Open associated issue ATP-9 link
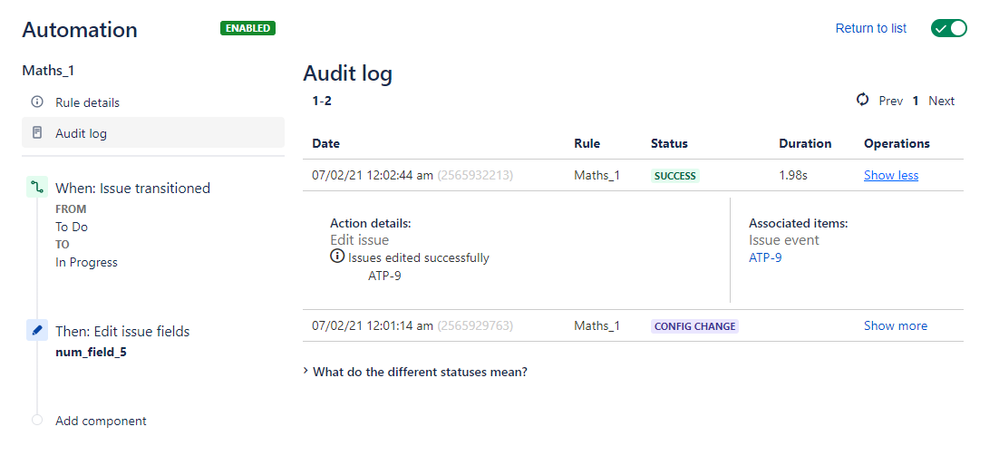The height and width of the screenshot is (475, 999). 765,259
